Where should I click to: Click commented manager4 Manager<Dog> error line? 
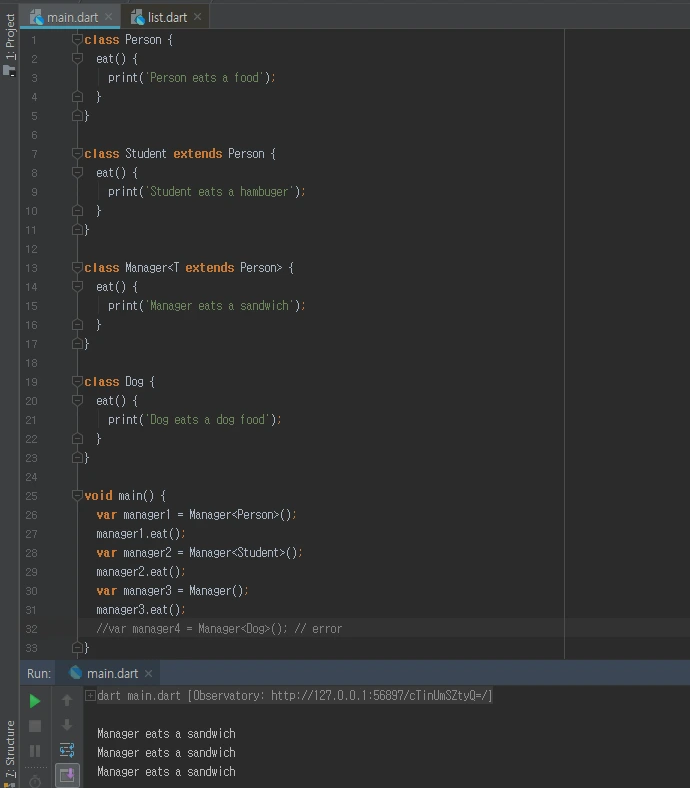click(x=219, y=629)
